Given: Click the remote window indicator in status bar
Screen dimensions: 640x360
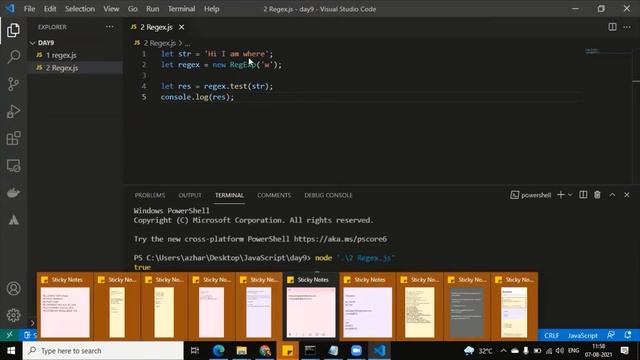Looking at the screenshot, I should (x=9, y=335).
